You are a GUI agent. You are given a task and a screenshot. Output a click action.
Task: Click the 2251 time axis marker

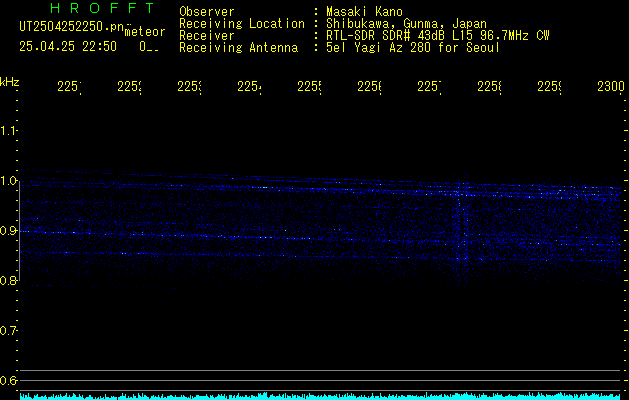[69, 87]
